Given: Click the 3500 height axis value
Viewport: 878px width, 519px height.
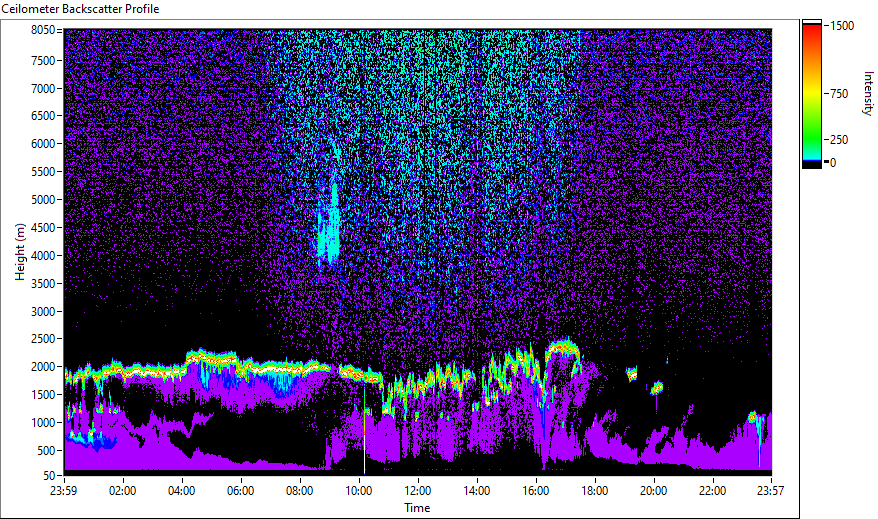Looking at the screenshot, I should (x=43, y=284).
